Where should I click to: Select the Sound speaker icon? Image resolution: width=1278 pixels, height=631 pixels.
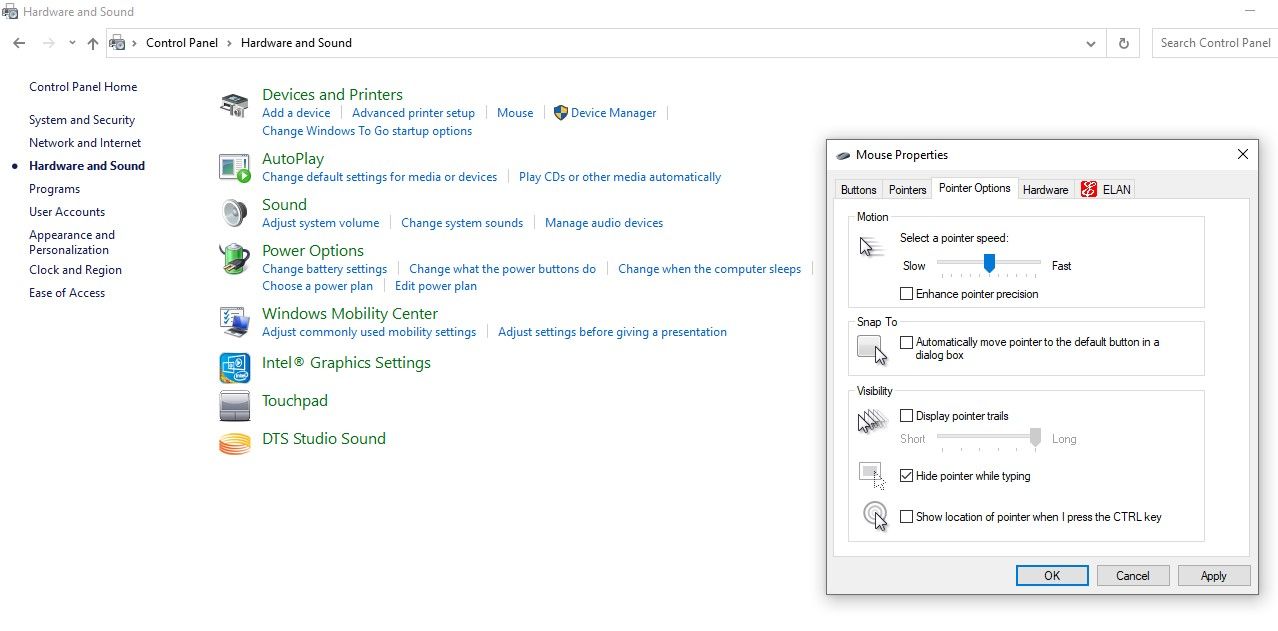pyautogui.click(x=233, y=212)
